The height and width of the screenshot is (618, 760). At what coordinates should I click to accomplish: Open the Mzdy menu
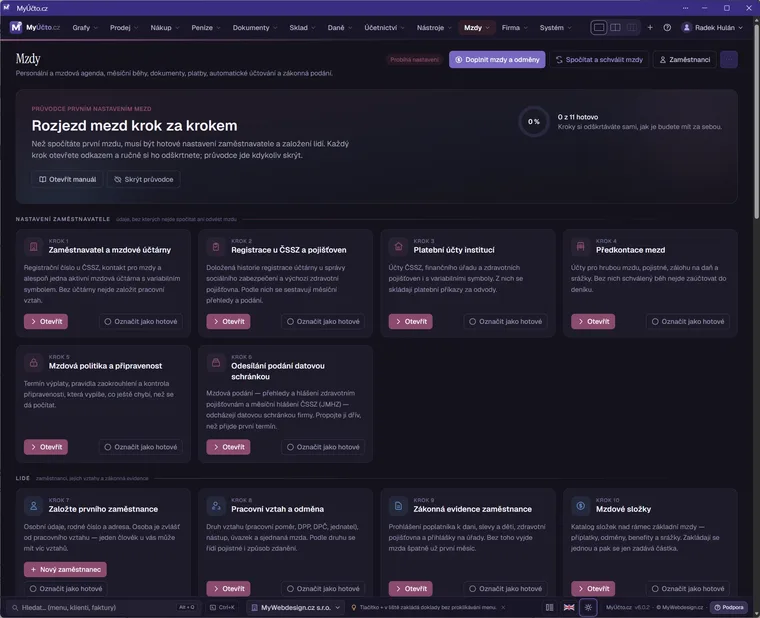476,28
